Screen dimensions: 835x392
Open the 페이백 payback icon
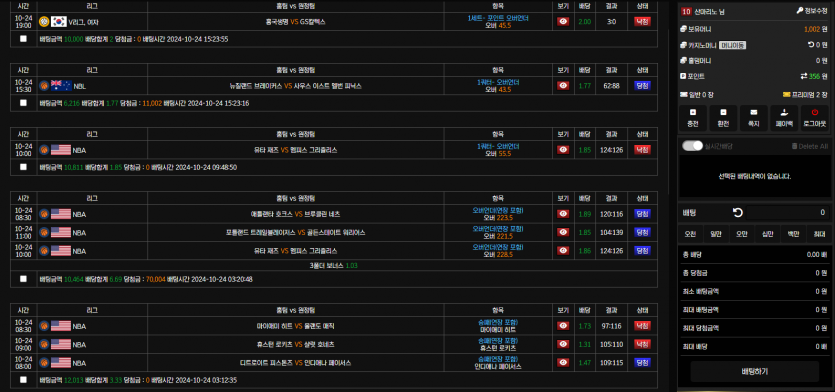784,118
